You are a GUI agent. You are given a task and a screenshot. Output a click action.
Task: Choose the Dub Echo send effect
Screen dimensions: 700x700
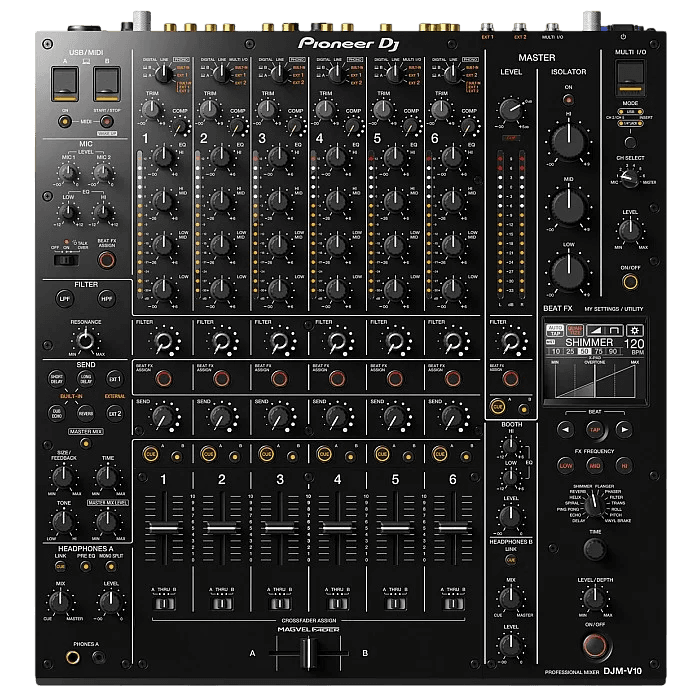57,413
